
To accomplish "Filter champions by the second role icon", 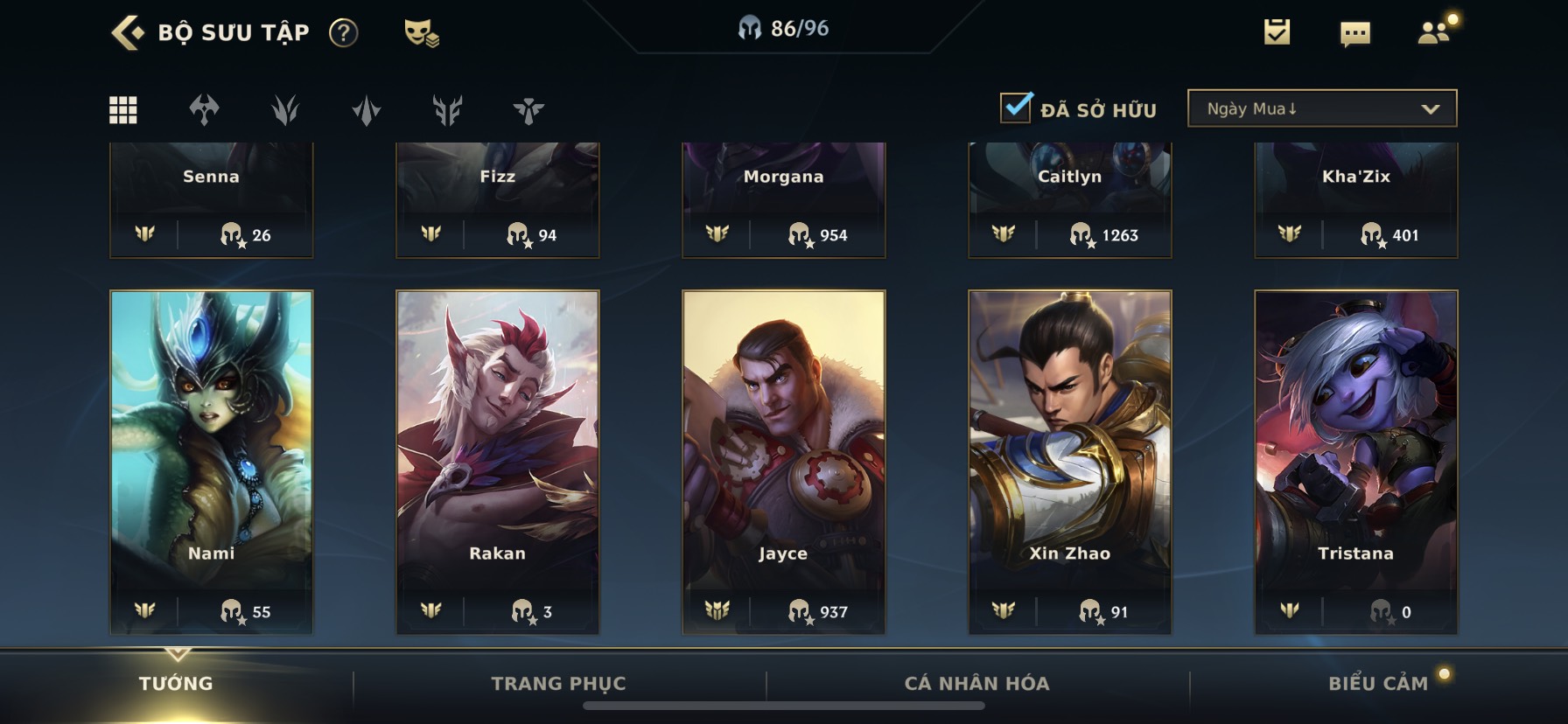I will [285, 109].
